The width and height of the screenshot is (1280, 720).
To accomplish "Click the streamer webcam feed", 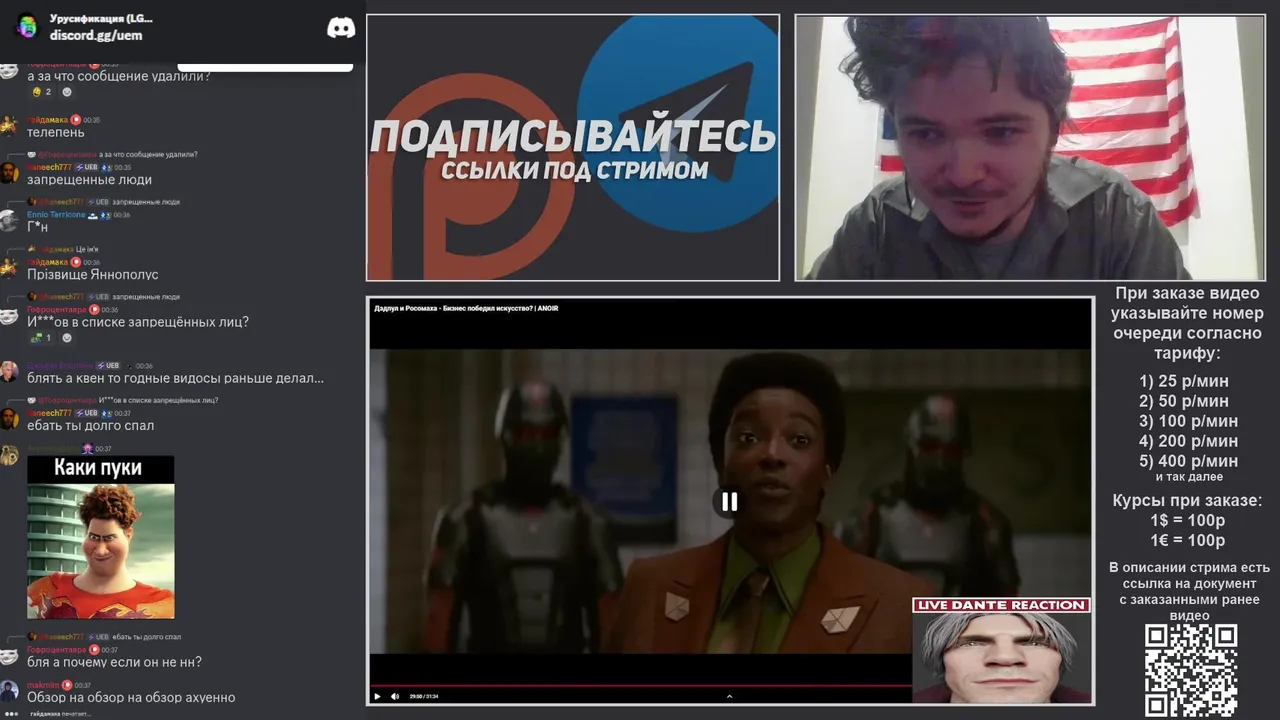I will pos(1030,147).
